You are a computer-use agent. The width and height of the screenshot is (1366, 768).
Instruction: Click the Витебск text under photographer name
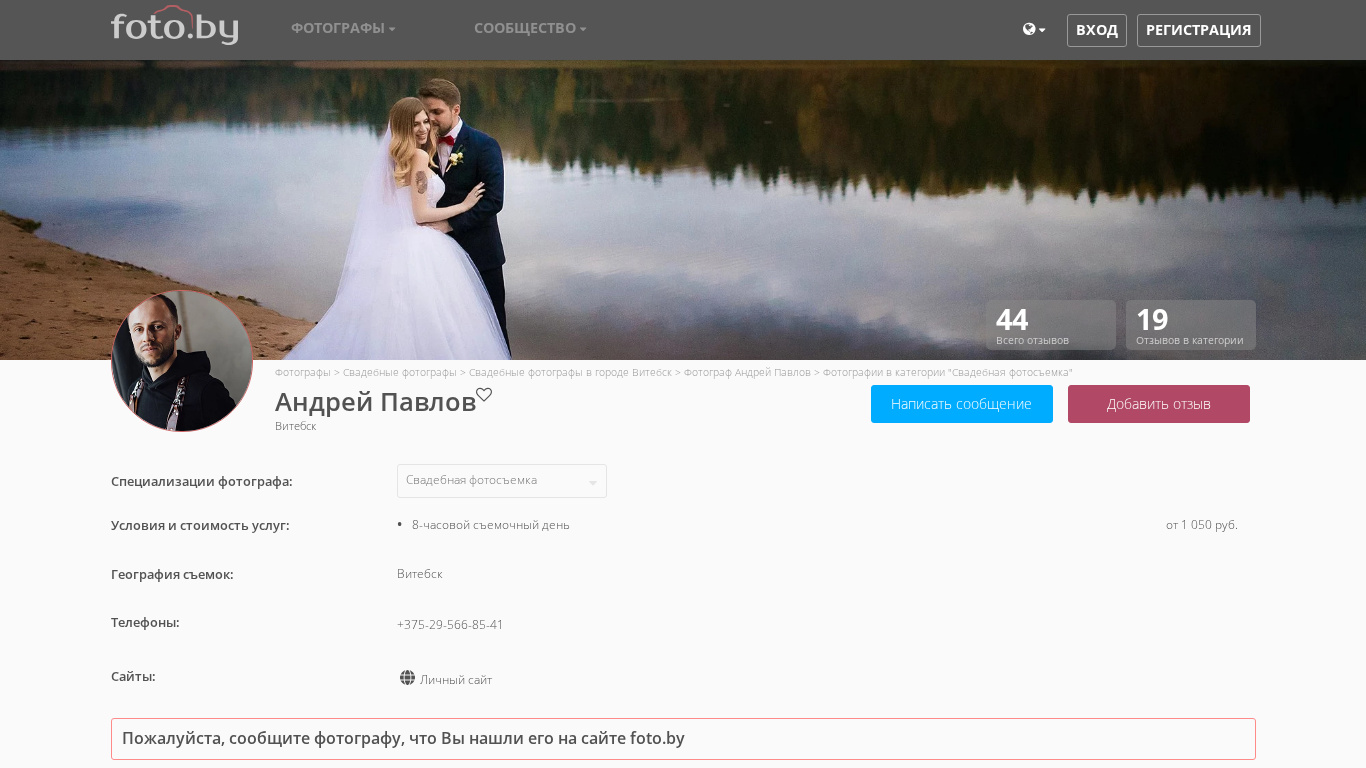[295, 426]
